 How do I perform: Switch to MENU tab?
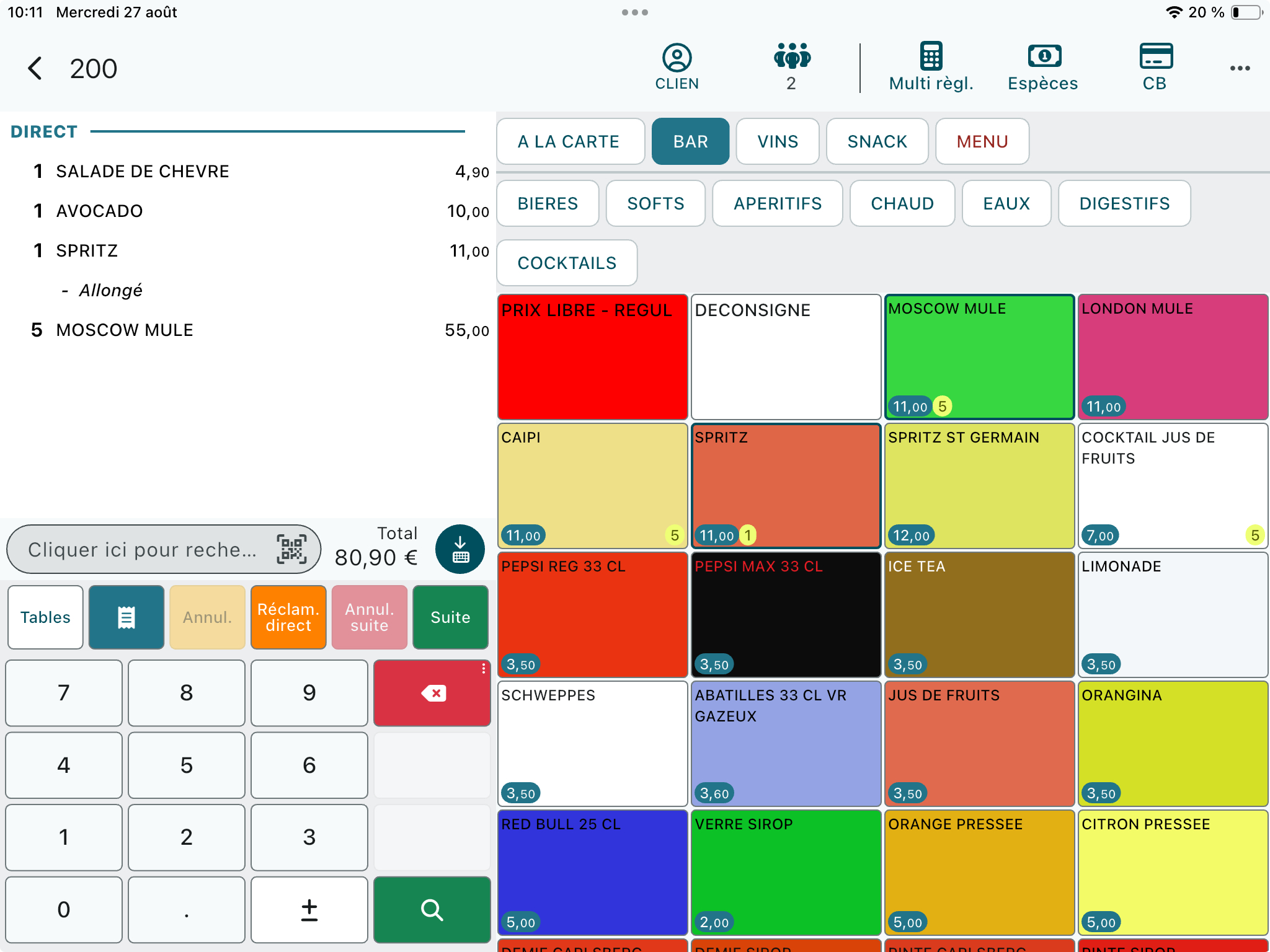click(982, 141)
